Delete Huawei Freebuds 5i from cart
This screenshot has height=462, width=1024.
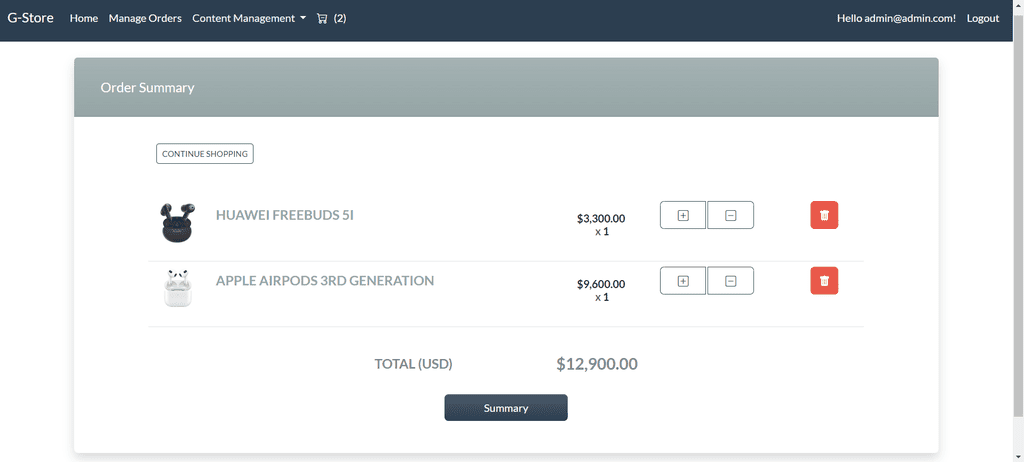point(824,215)
